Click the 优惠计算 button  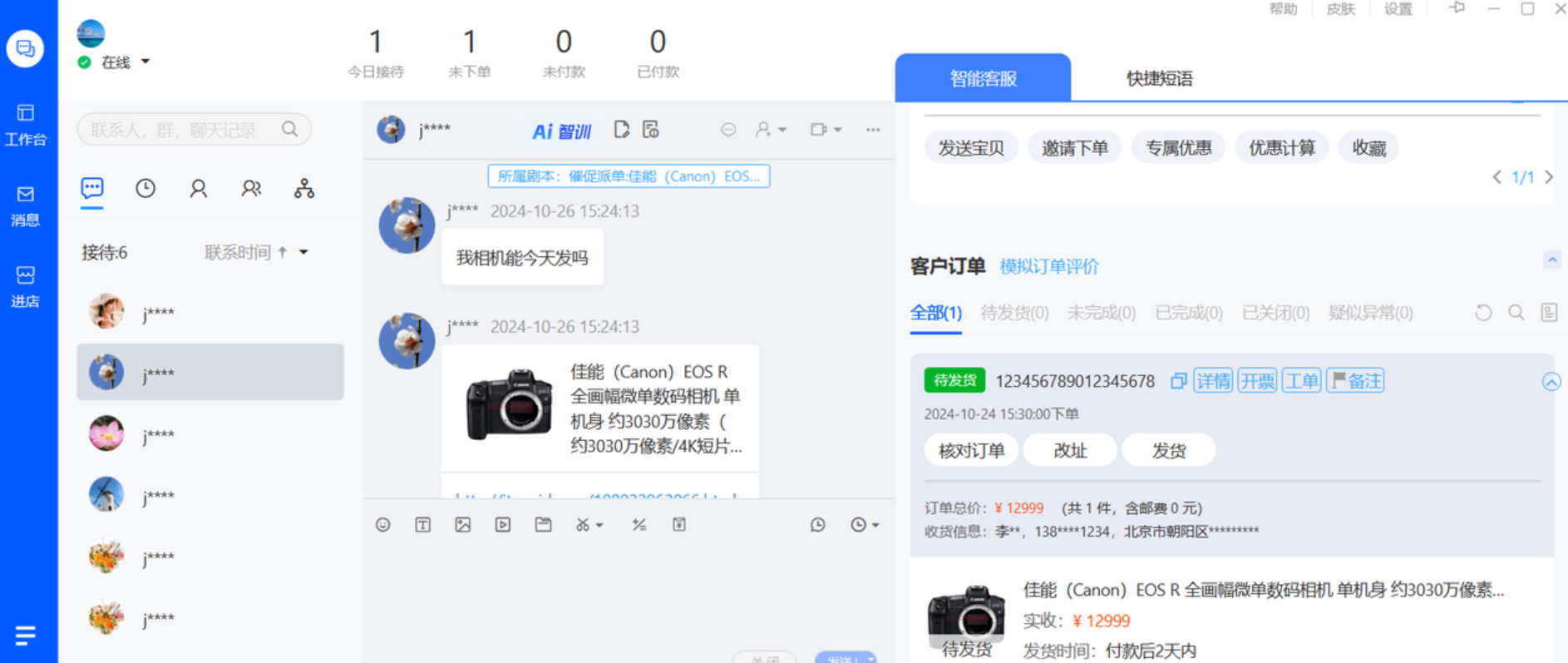[1281, 148]
